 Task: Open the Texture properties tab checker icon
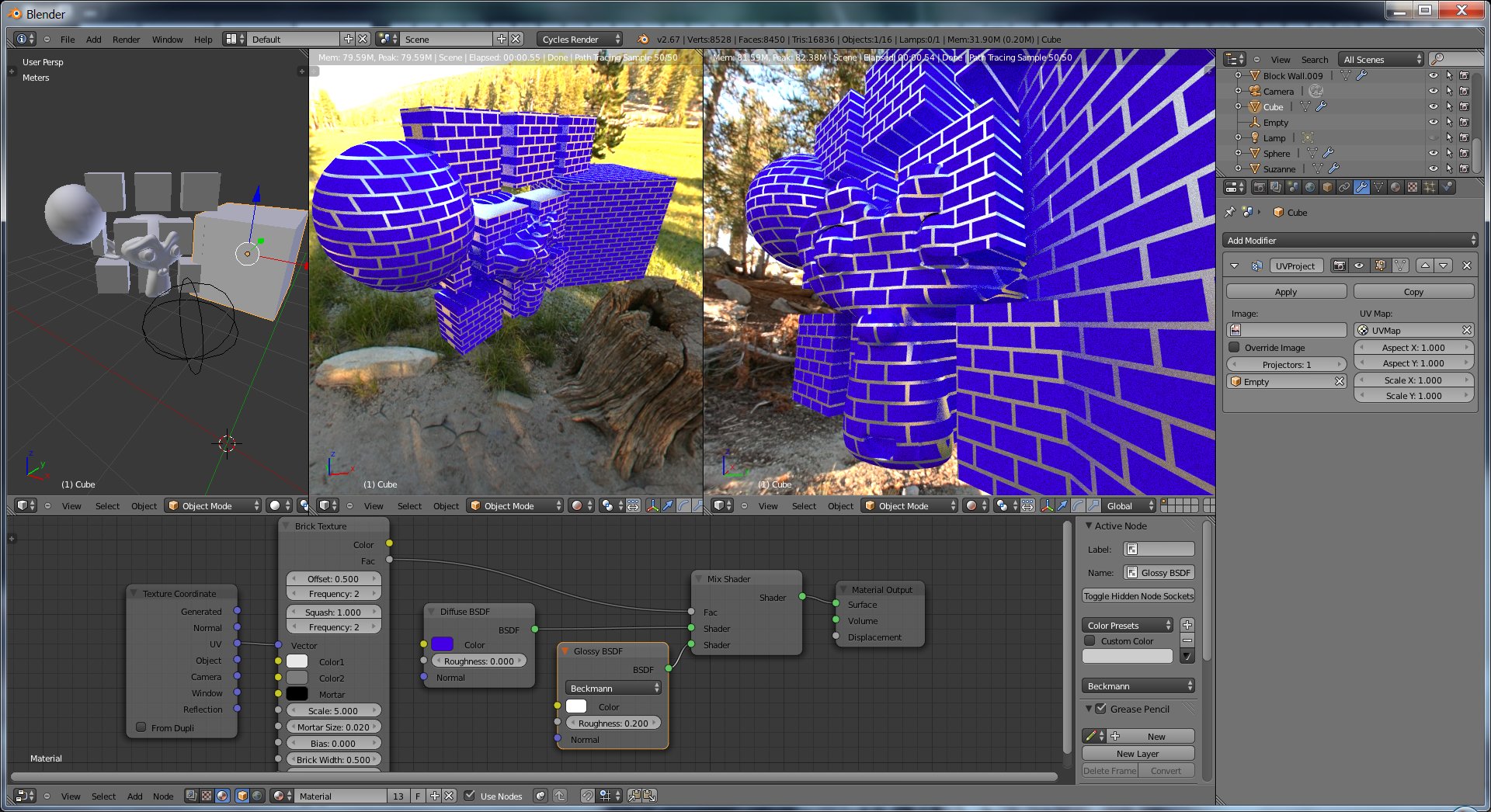(x=1413, y=187)
